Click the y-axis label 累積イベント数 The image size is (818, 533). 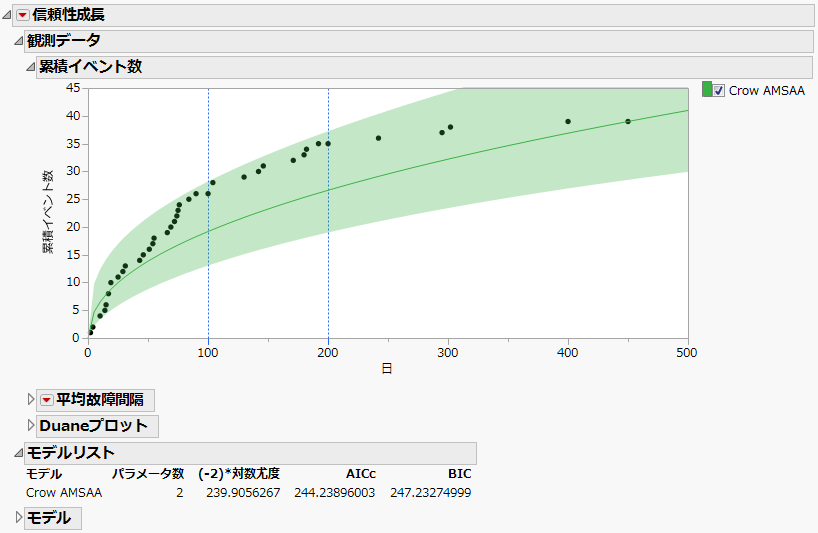49,212
